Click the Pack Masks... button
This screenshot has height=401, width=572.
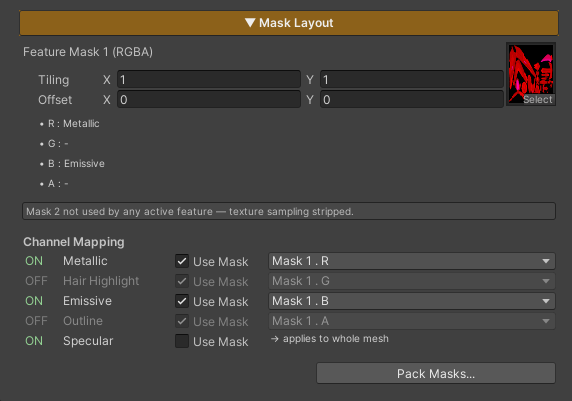click(x=436, y=373)
